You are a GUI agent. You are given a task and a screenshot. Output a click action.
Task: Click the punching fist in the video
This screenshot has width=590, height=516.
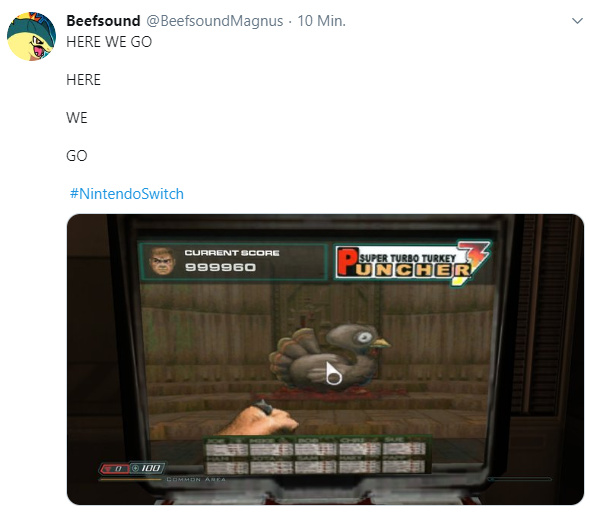click(265, 419)
